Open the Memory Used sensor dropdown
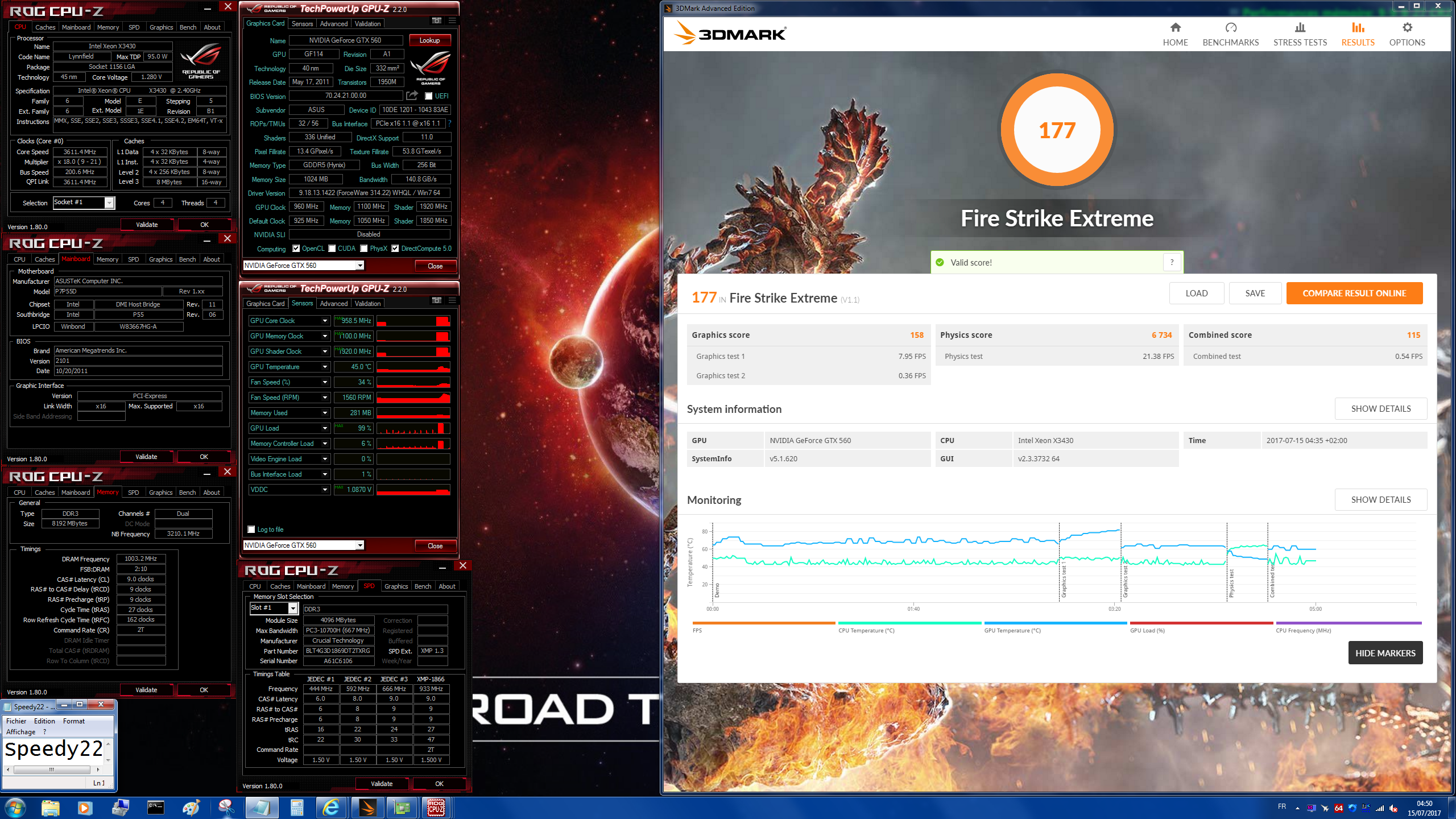Image resolution: width=1456 pixels, height=819 pixels. point(325,413)
